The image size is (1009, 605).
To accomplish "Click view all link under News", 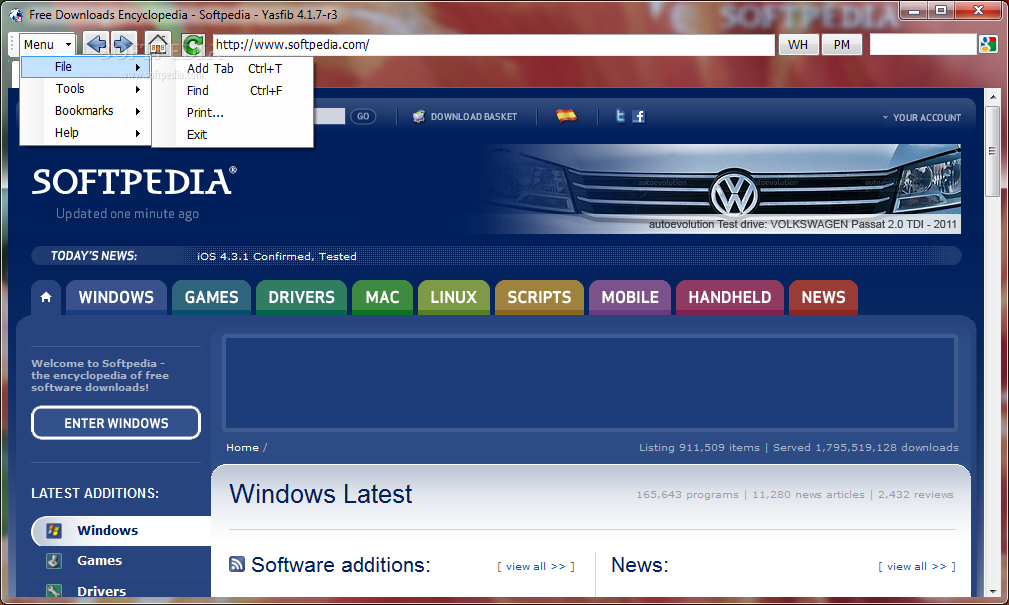I will point(916,566).
